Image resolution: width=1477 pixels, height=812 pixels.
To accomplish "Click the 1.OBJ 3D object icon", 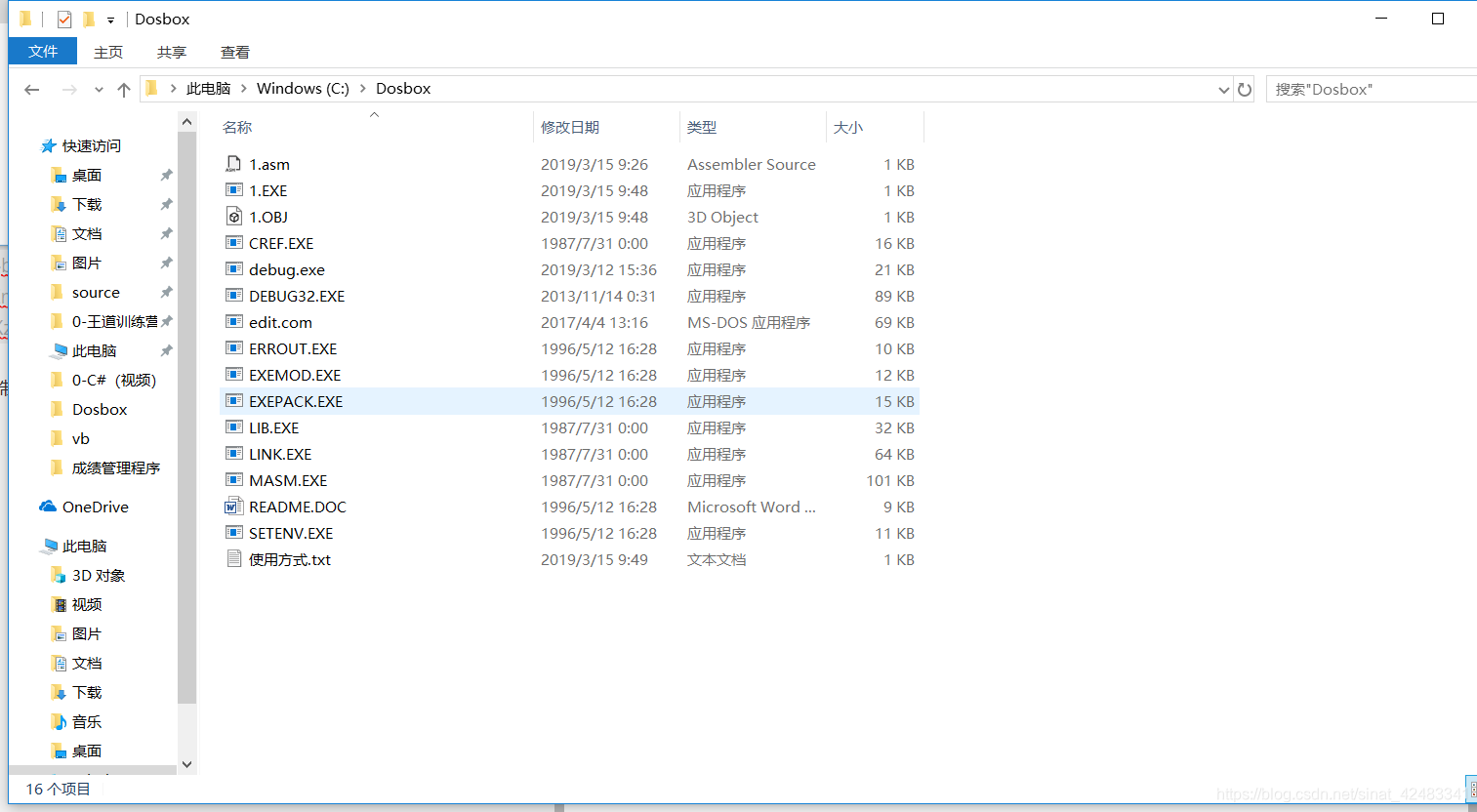I will click(x=233, y=217).
